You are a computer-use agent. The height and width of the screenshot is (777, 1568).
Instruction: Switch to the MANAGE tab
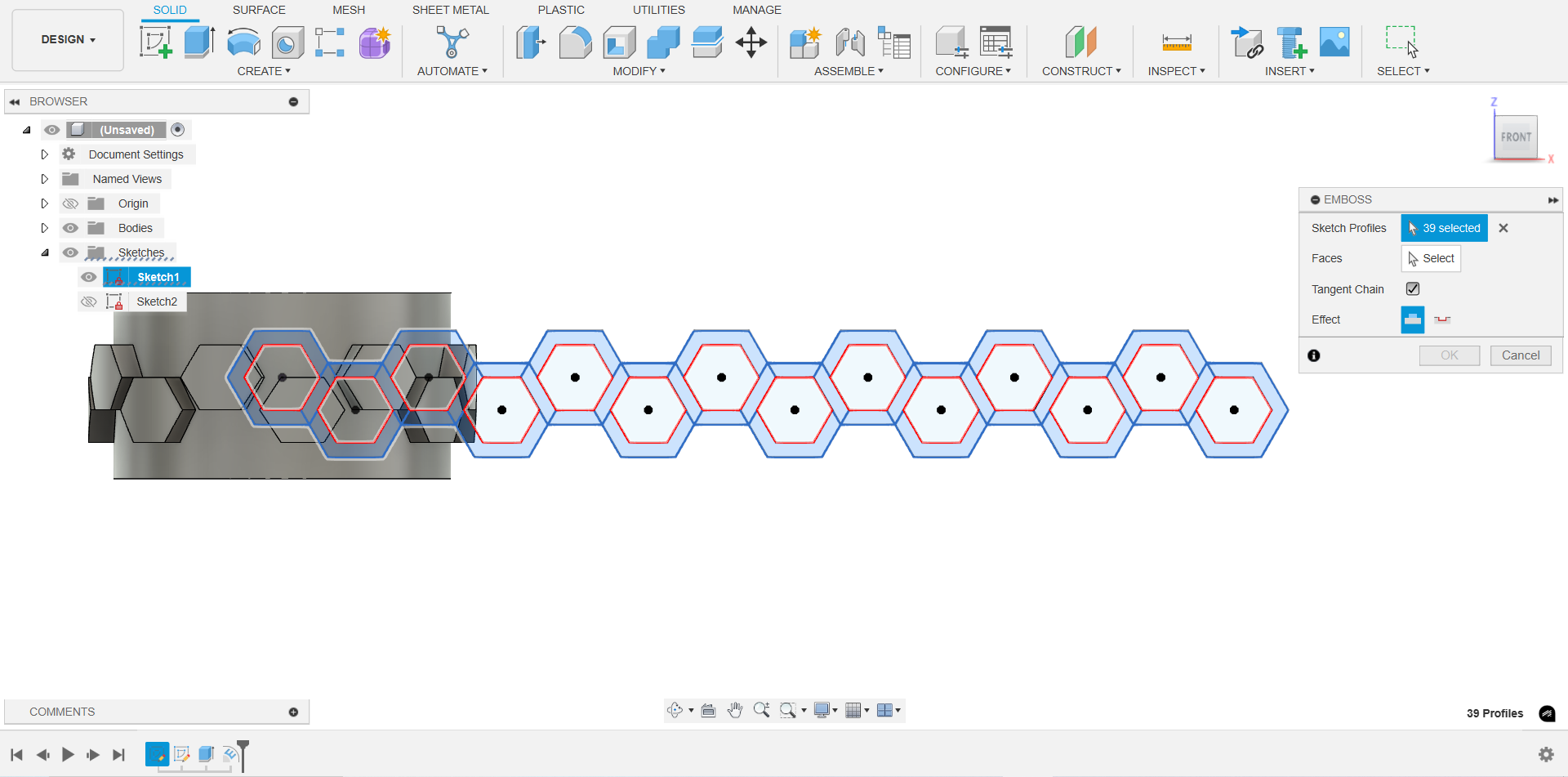tap(757, 10)
